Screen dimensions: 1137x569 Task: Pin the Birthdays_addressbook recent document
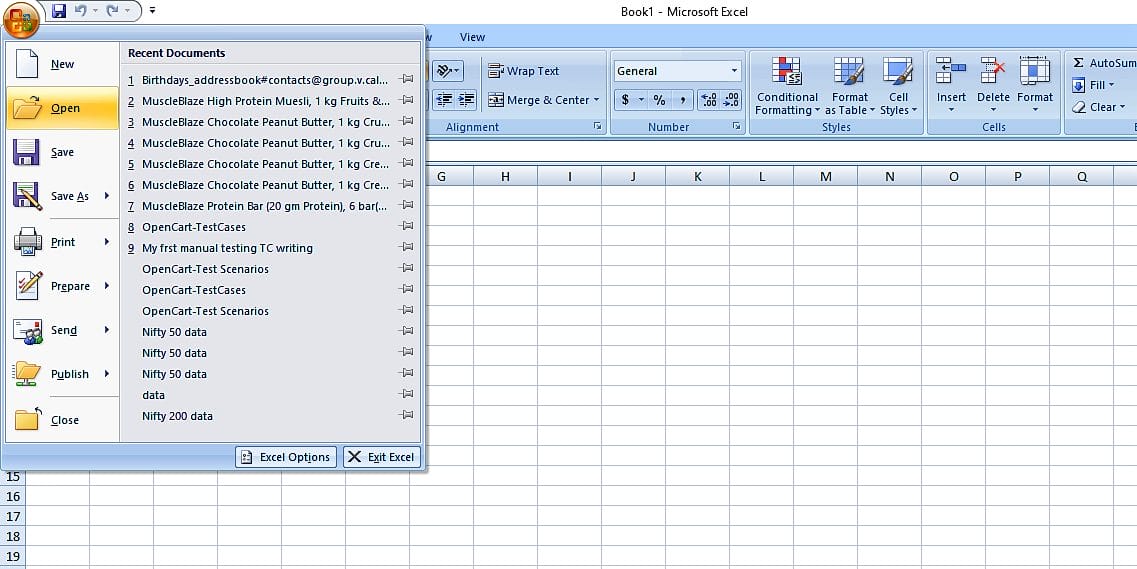[406, 79]
